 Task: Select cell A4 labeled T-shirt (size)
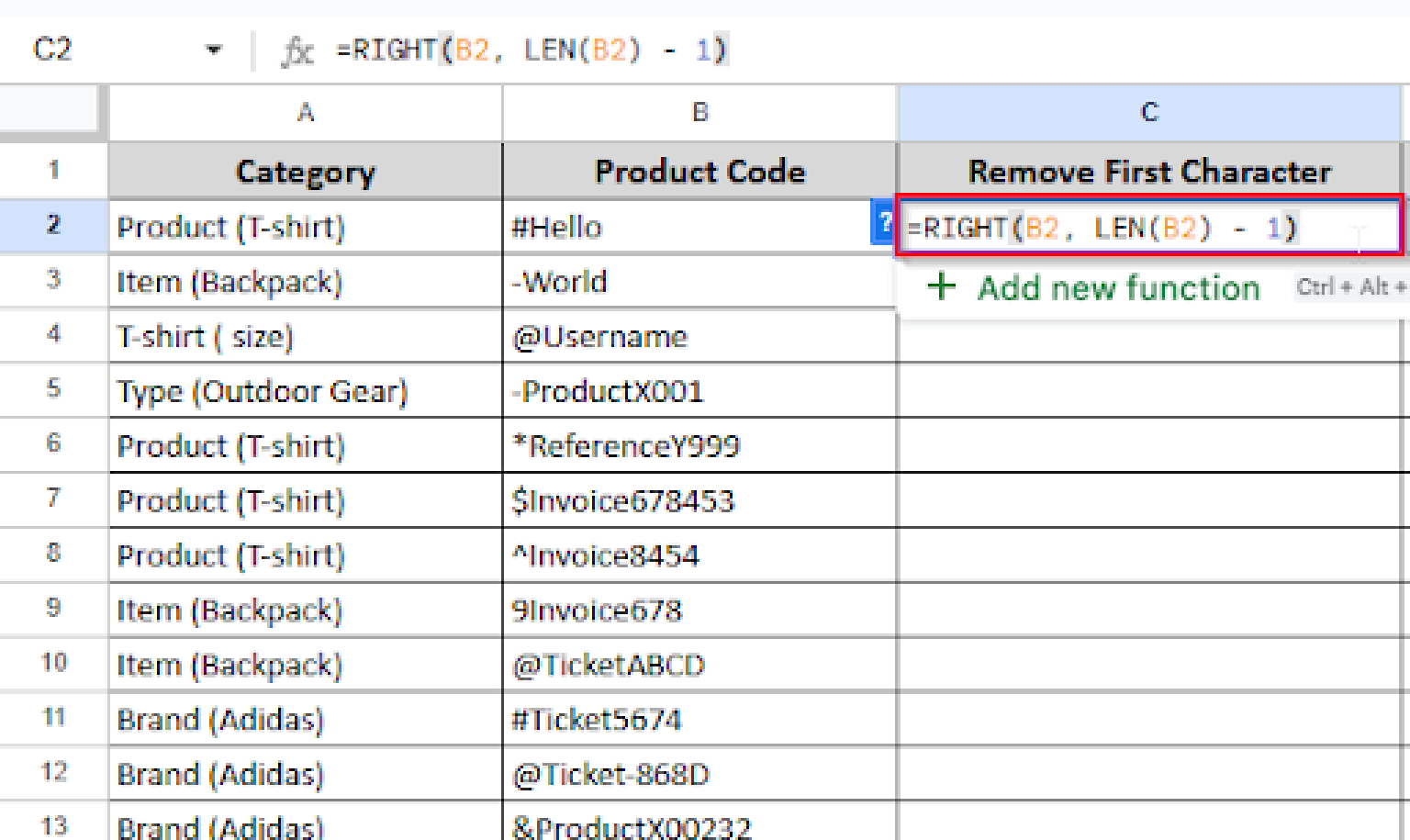coord(304,336)
